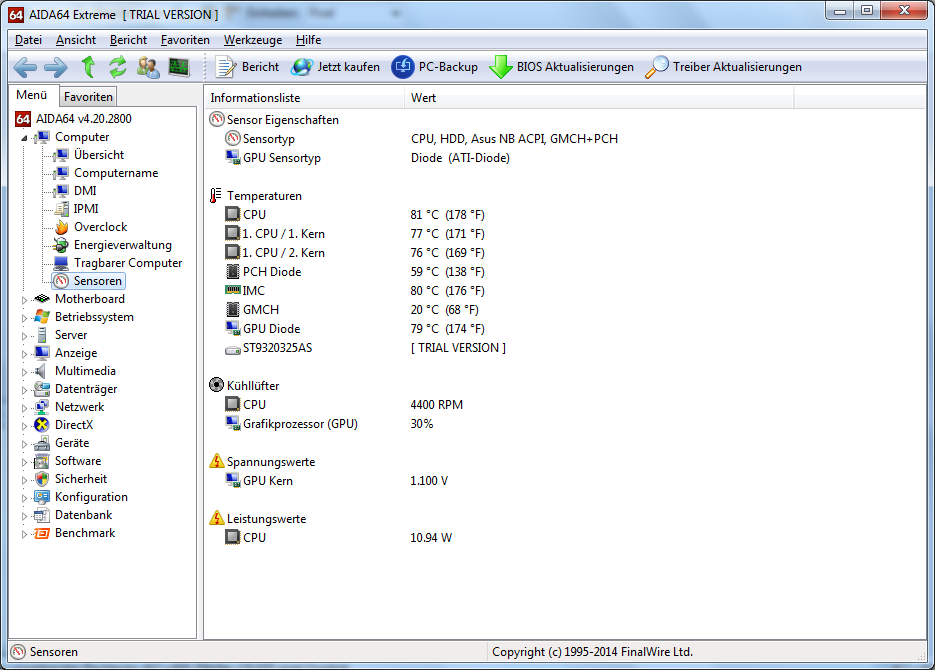Select the GPU Kern voltage row
Image resolution: width=935 pixels, height=670 pixels.
point(337,481)
